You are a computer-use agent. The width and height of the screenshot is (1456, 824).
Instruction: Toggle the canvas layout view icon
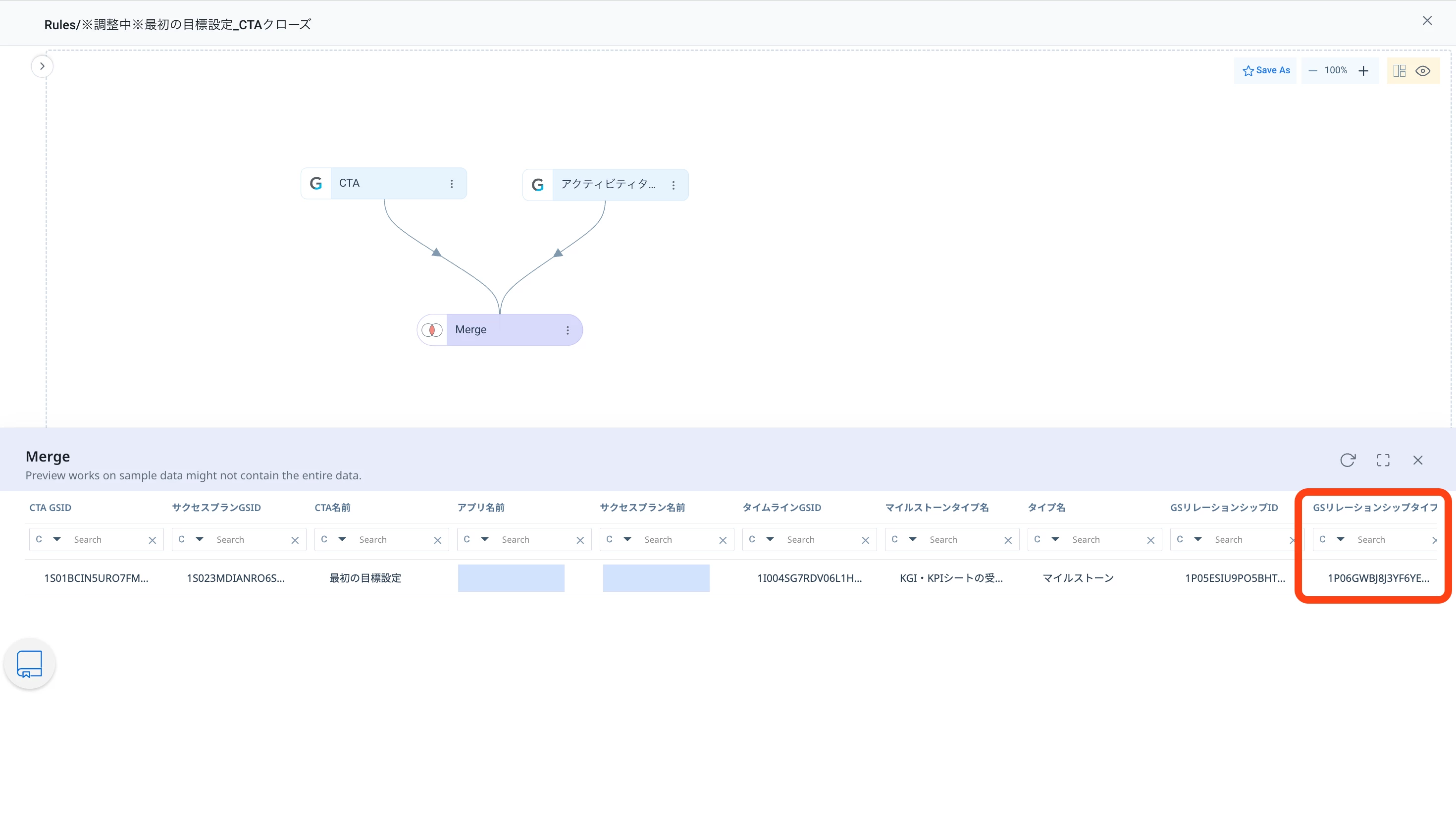(1400, 71)
